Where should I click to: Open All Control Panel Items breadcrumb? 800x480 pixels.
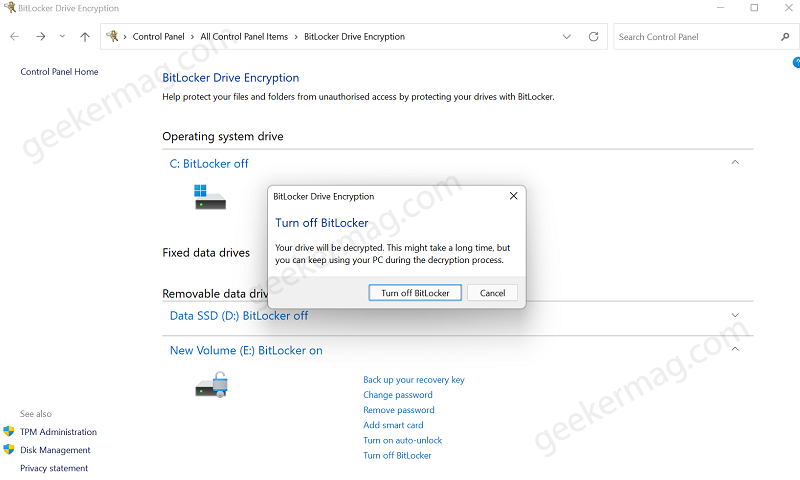tap(244, 37)
